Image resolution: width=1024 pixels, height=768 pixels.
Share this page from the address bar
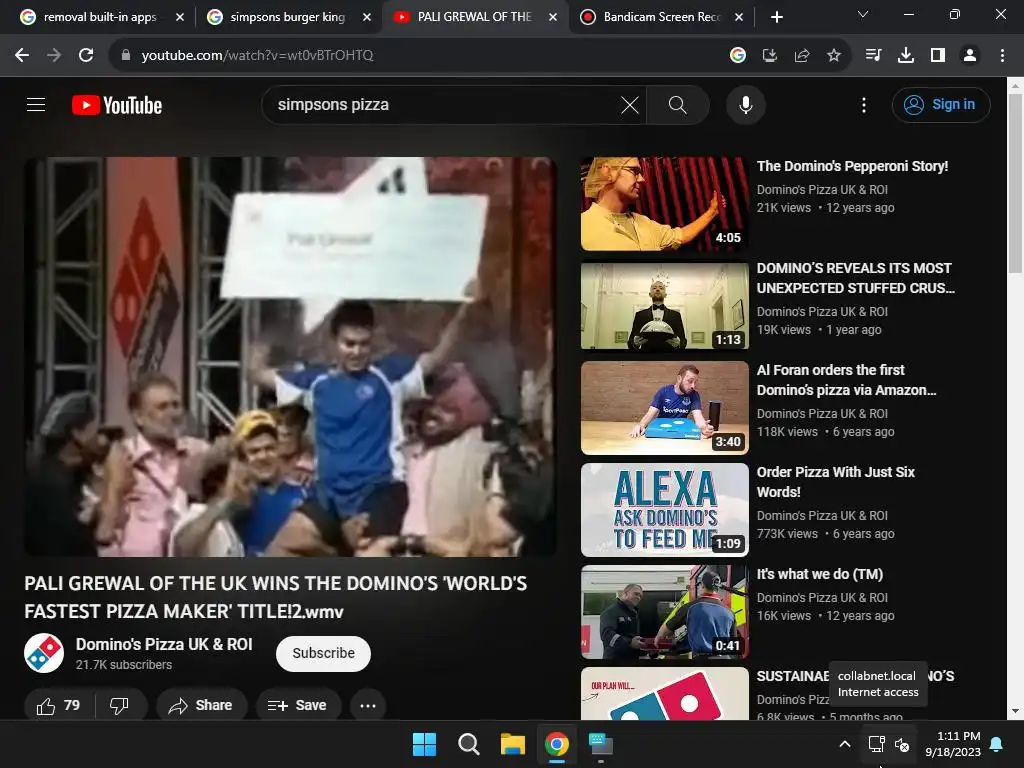[802, 56]
